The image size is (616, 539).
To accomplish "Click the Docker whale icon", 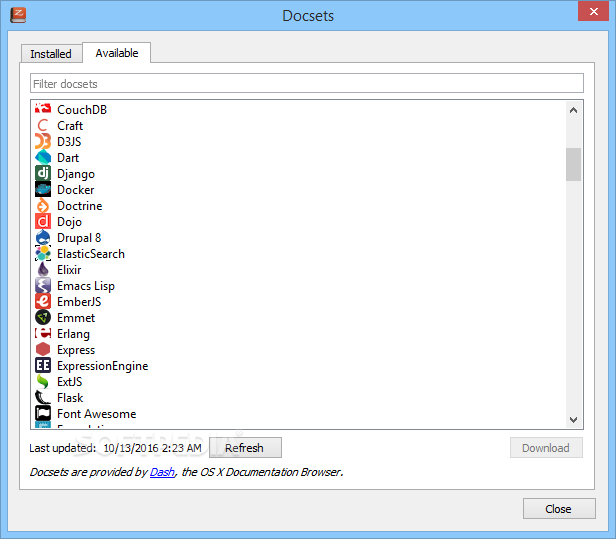I will pos(43,189).
